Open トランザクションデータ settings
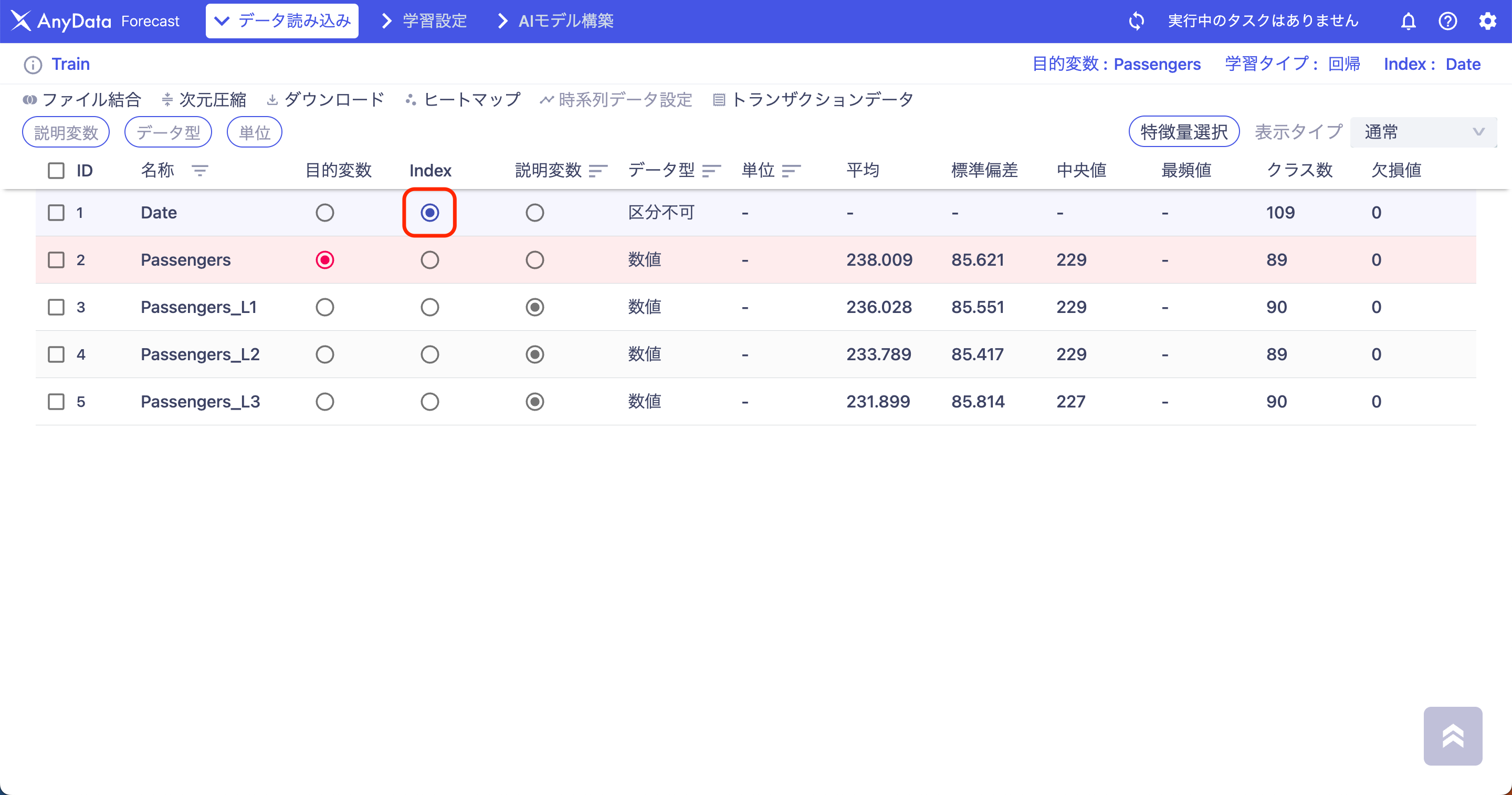 click(x=814, y=99)
